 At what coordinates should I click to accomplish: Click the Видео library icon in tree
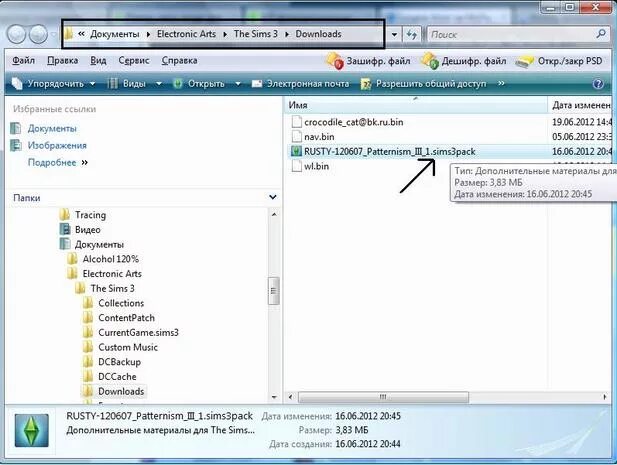[x=65, y=229]
